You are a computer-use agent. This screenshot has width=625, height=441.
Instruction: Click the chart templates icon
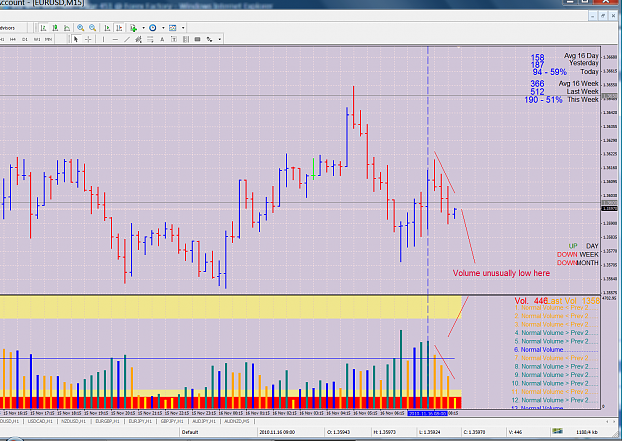click(x=173, y=28)
